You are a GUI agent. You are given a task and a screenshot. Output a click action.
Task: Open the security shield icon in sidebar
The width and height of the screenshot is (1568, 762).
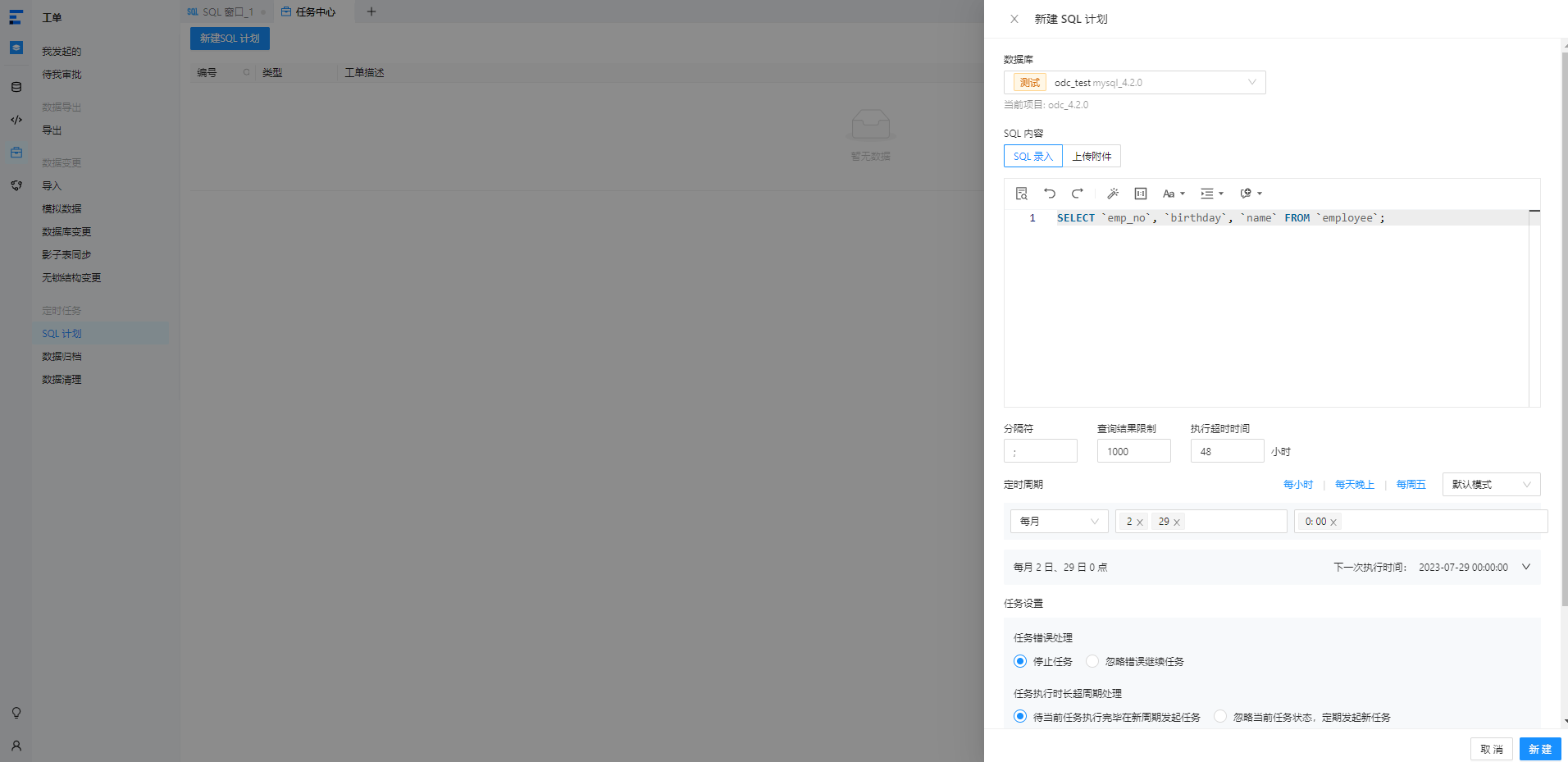[x=16, y=185]
